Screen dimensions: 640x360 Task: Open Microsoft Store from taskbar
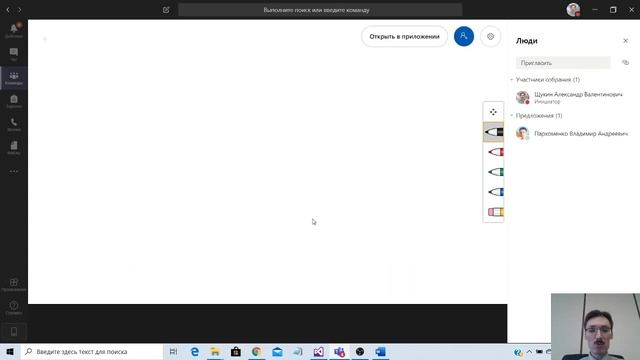pos(236,351)
